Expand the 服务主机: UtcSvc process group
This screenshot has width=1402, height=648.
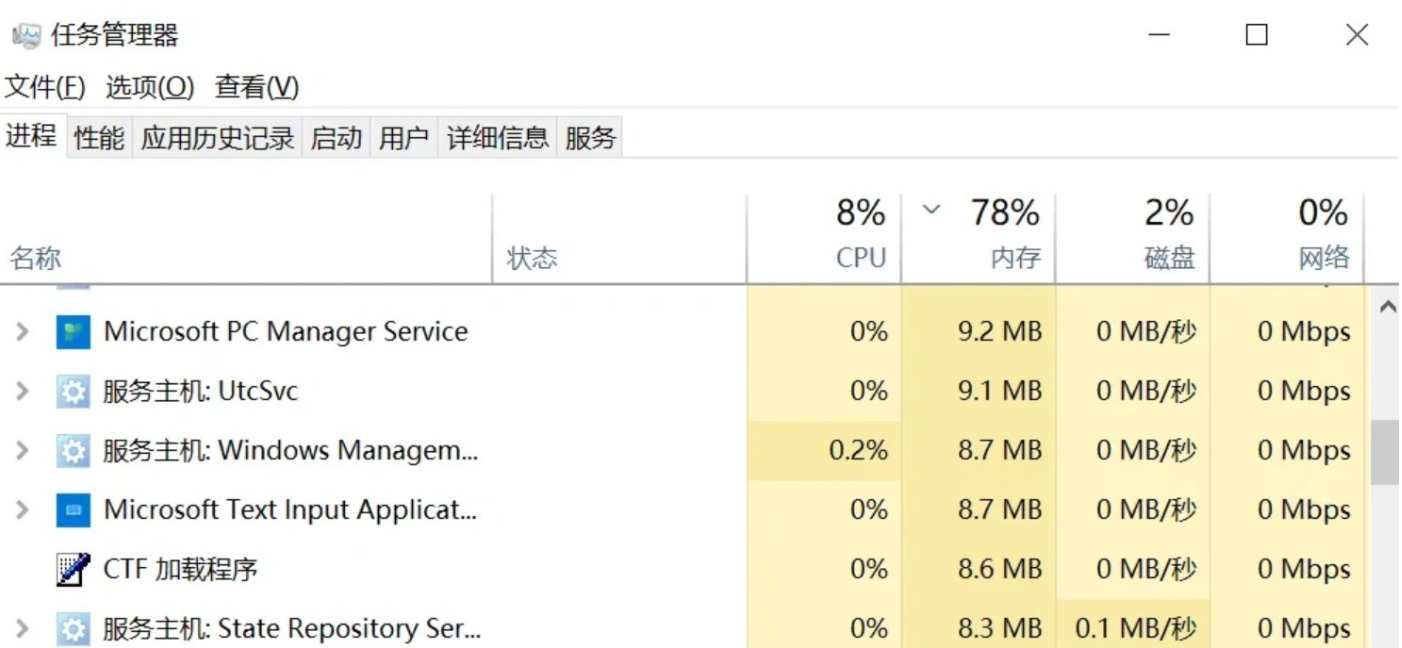tap(22, 391)
